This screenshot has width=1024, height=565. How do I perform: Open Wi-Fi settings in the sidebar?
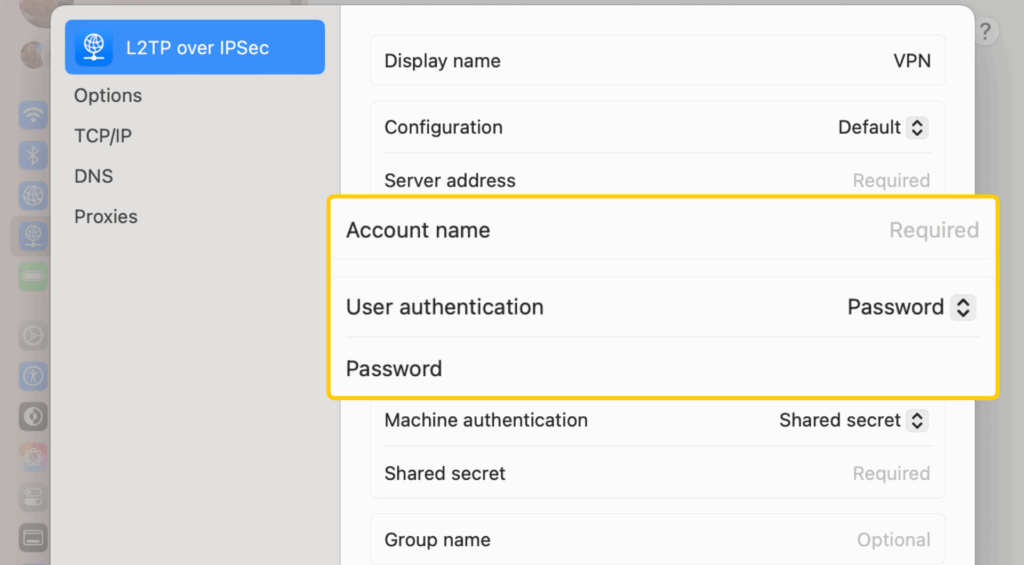pyautogui.click(x=34, y=115)
